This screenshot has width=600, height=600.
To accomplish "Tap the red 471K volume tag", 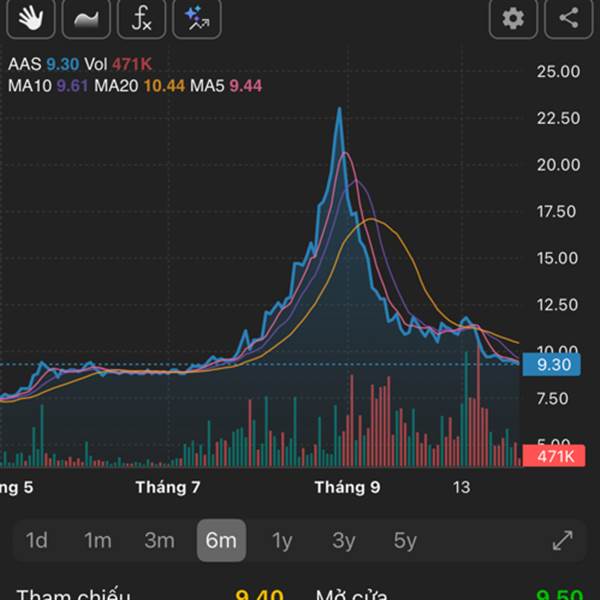I will pos(554,456).
